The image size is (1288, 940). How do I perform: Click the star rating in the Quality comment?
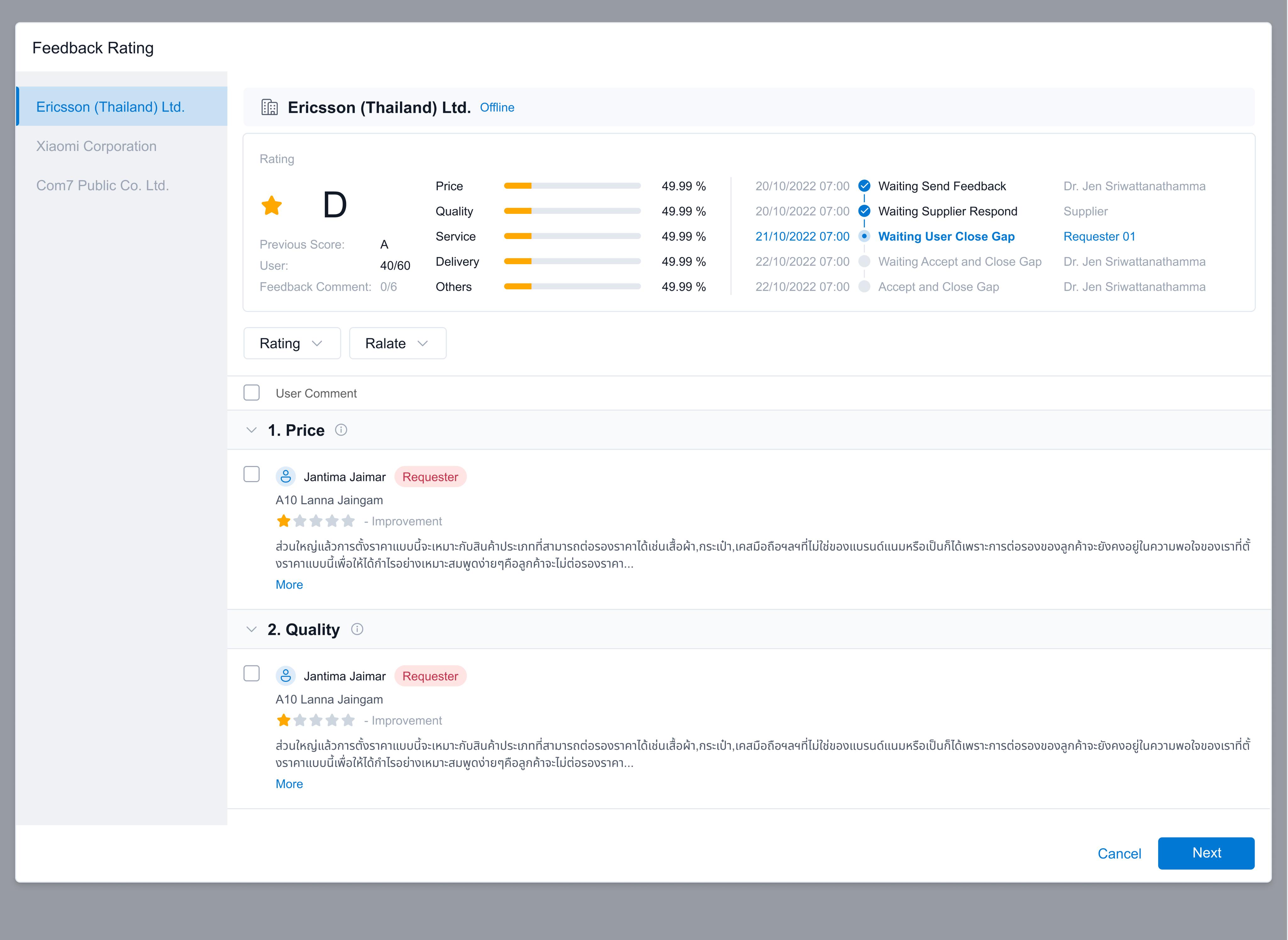point(316,720)
